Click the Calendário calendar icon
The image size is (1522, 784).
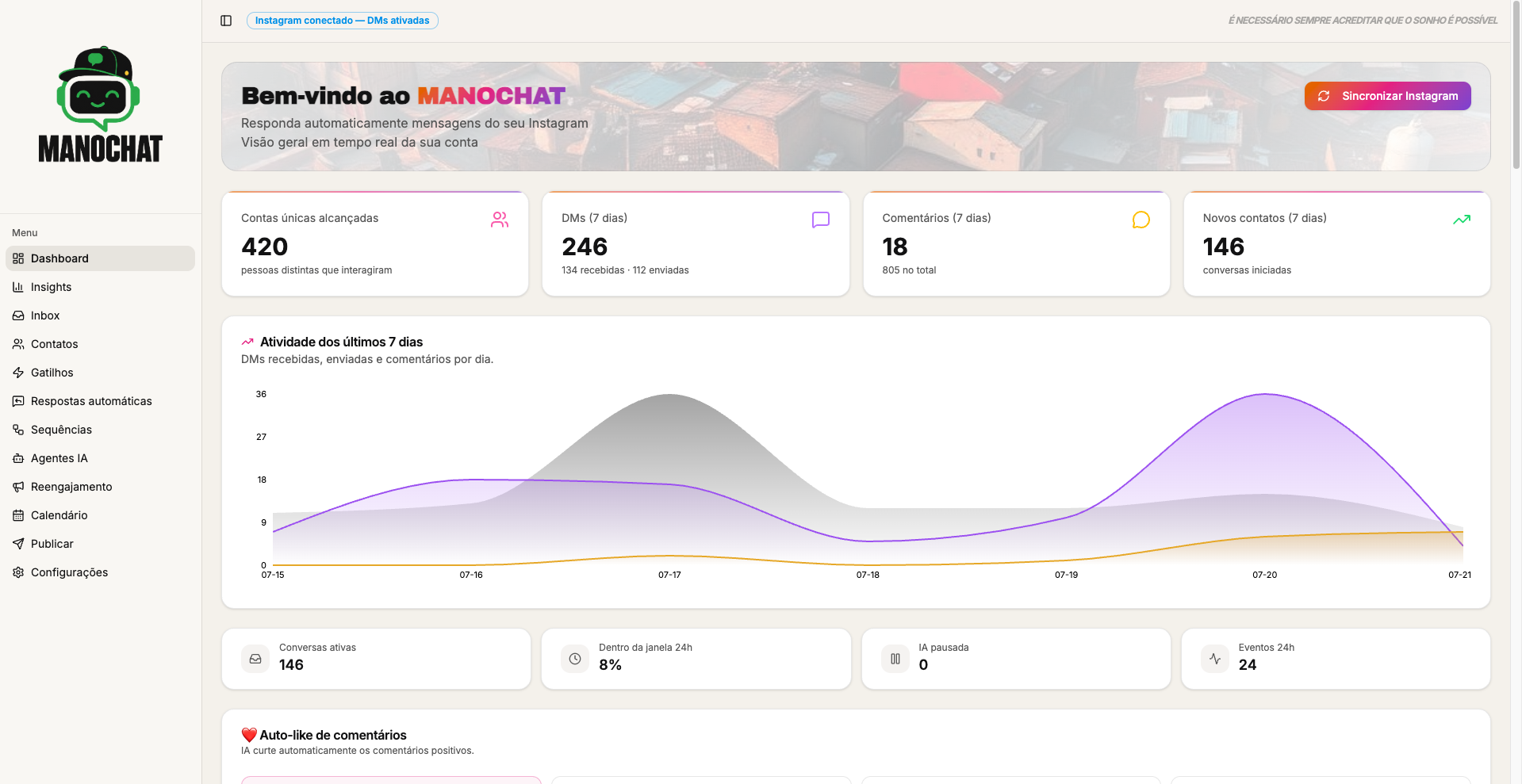click(x=18, y=515)
